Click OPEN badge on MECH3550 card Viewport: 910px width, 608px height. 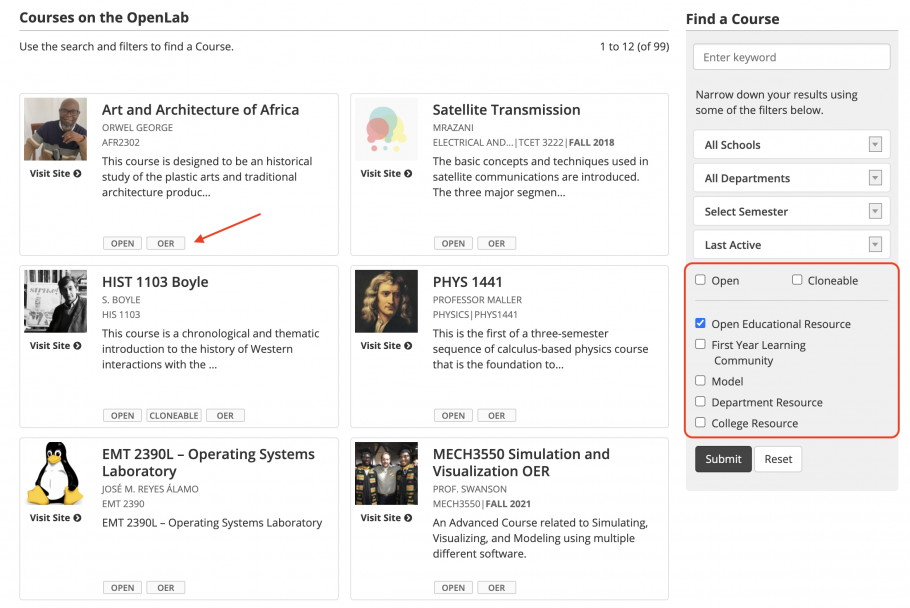tap(453, 588)
